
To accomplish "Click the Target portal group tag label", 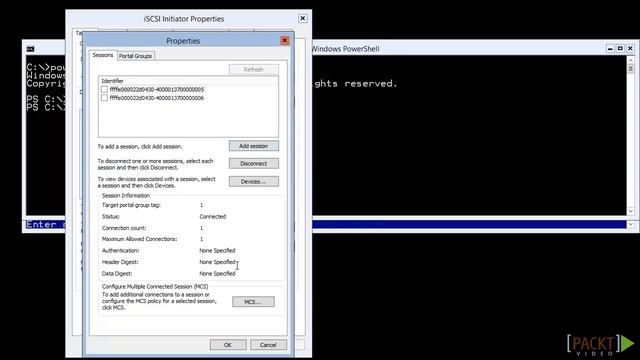I will [x=131, y=205].
